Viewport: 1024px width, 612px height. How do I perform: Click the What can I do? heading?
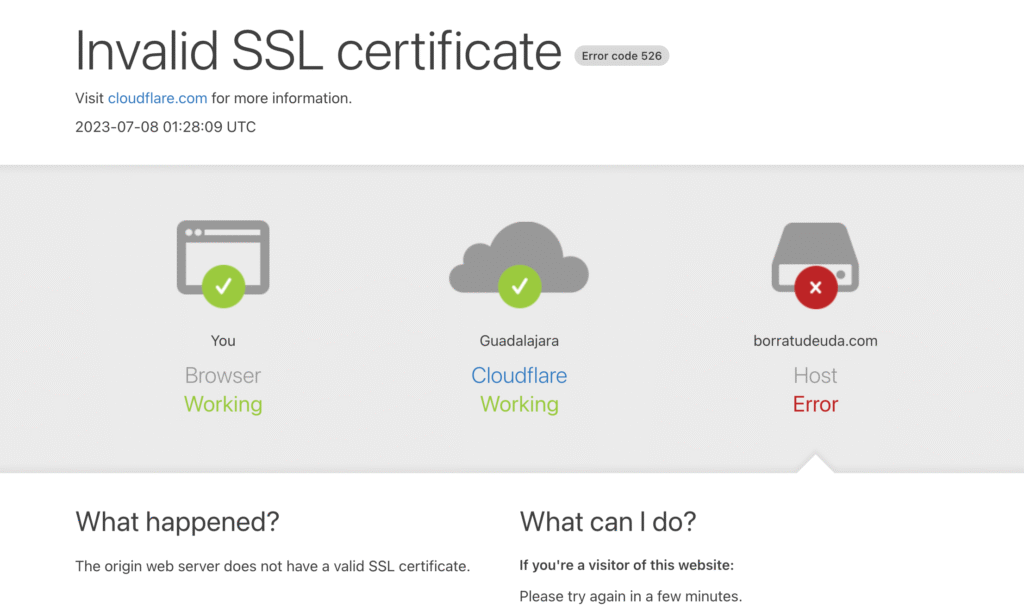click(x=607, y=522)
